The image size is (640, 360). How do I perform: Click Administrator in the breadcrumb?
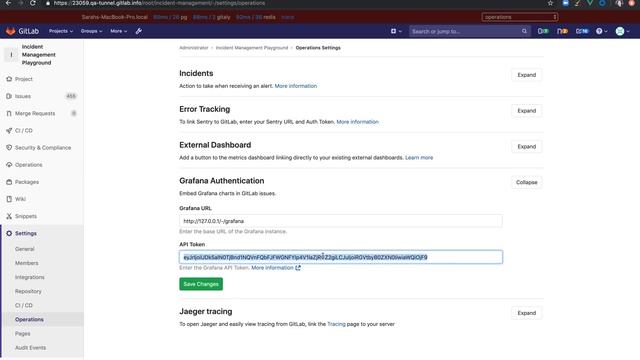pos(194,48)
